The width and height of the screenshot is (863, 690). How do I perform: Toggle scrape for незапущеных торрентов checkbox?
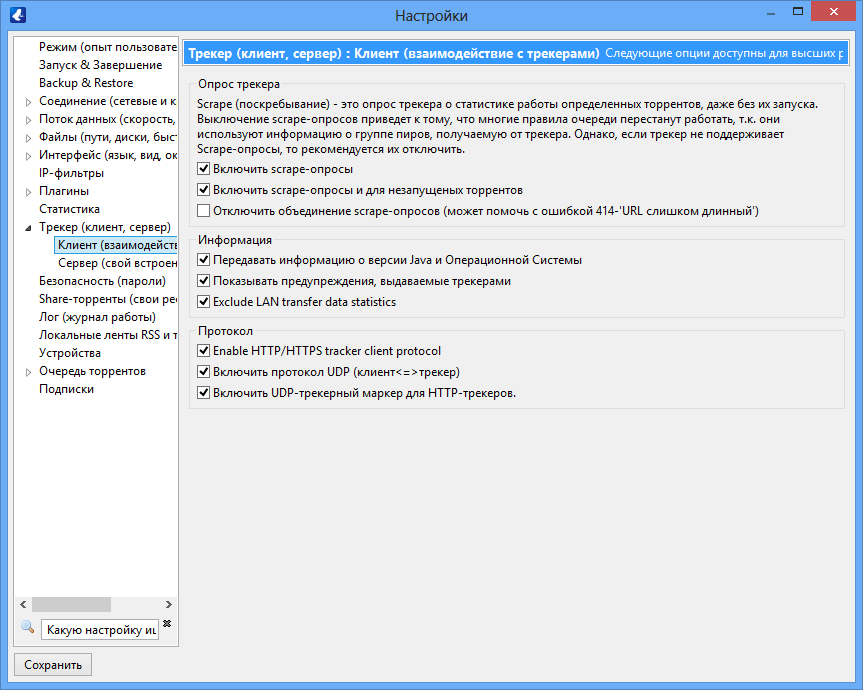coord(204,189)
